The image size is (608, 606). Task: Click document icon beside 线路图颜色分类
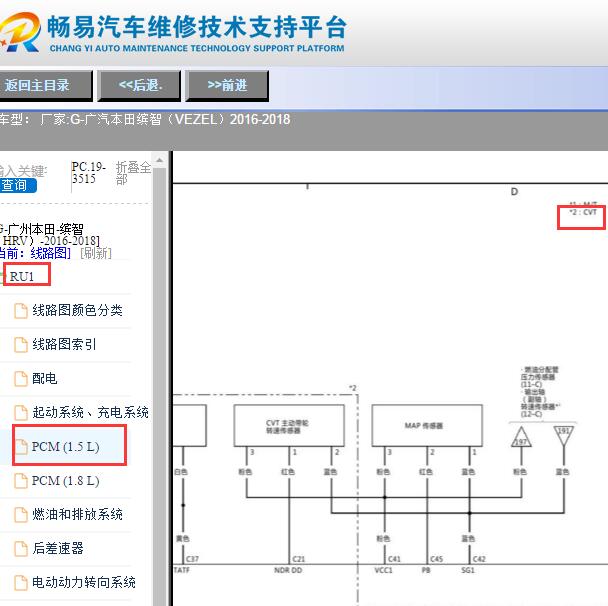[x=21, y=311]
